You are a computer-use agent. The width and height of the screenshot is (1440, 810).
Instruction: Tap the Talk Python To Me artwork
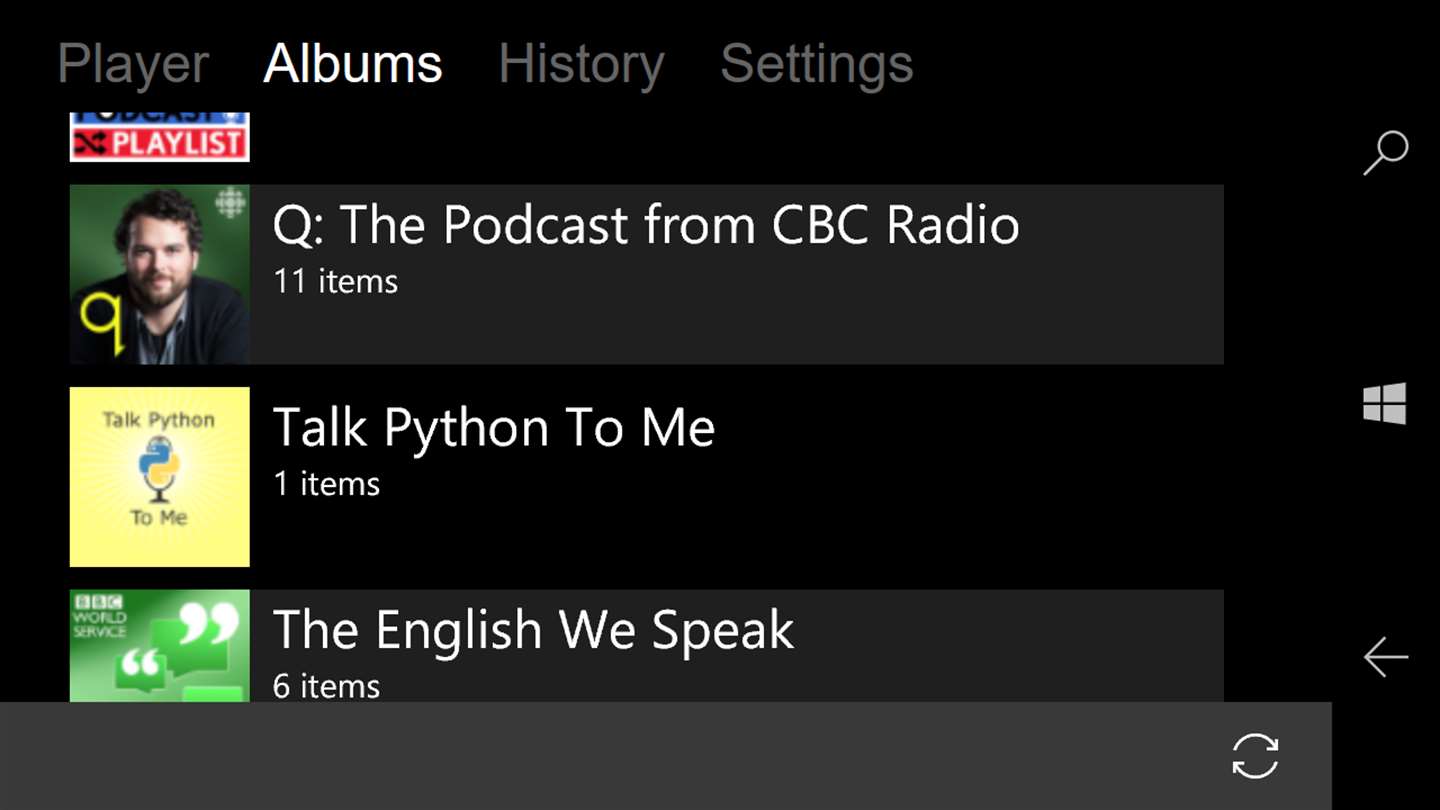tap(160, 477)
